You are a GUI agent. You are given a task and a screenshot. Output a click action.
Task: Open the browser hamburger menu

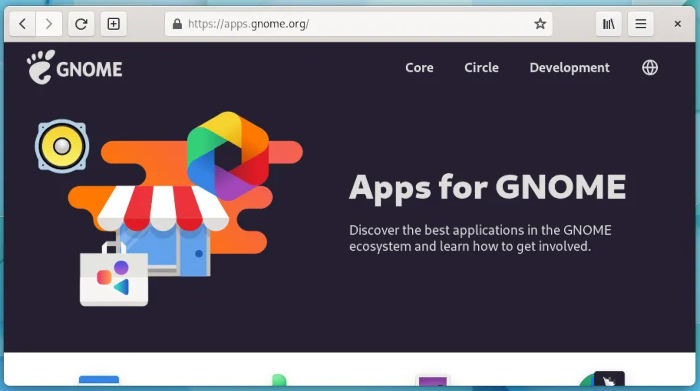point(641,24)
